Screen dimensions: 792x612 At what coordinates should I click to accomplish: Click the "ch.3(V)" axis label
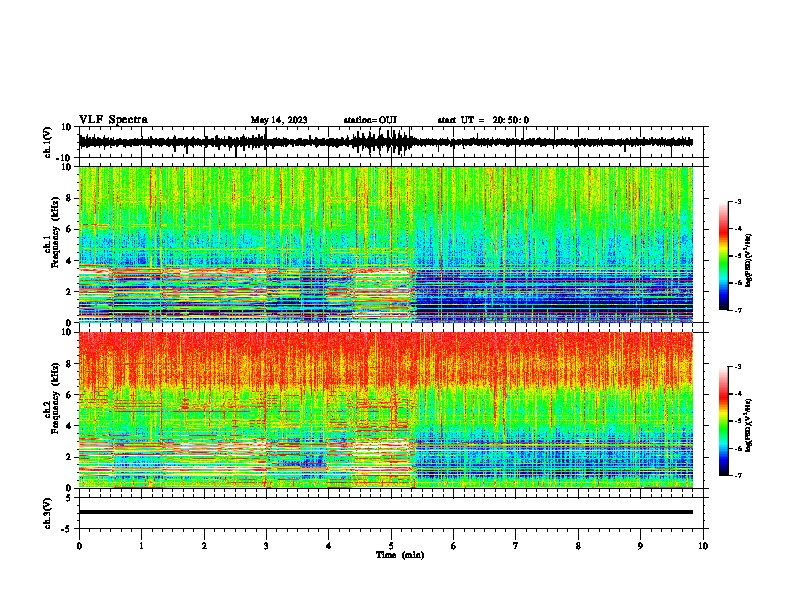(x=48, y=513)
